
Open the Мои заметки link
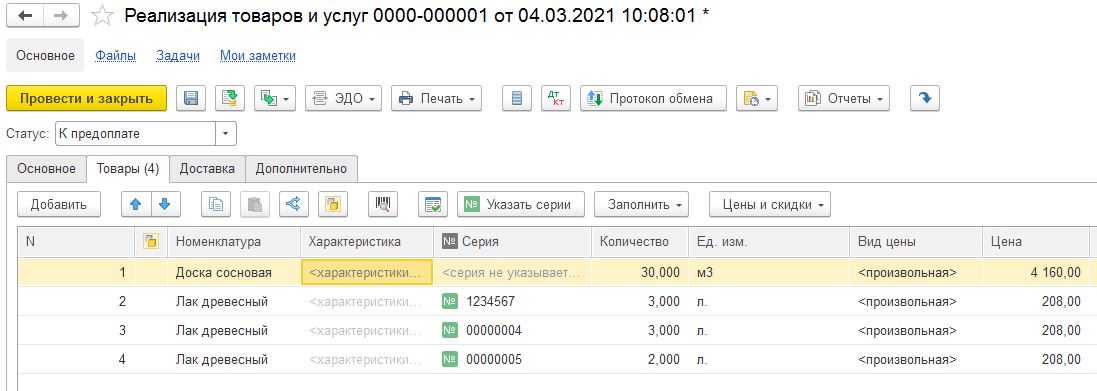click(257, 56)
